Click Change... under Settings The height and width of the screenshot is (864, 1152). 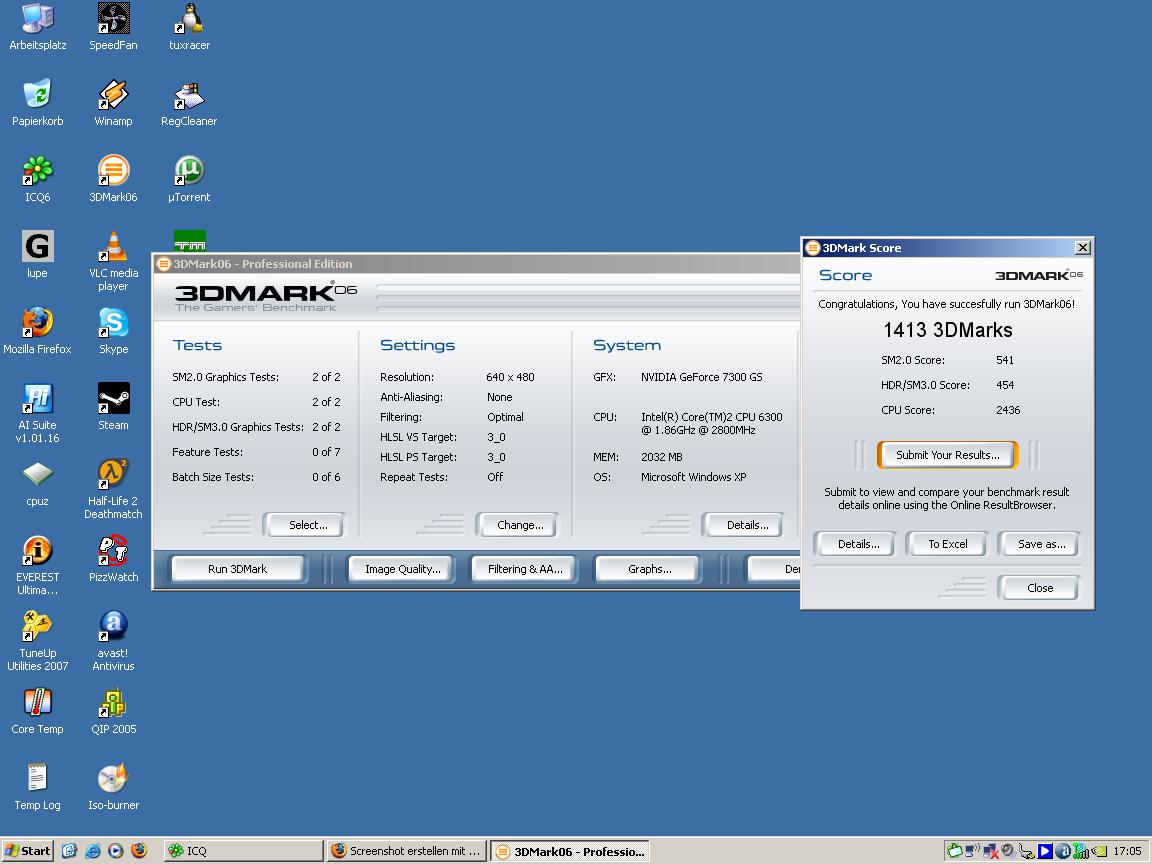click(517, 525)
